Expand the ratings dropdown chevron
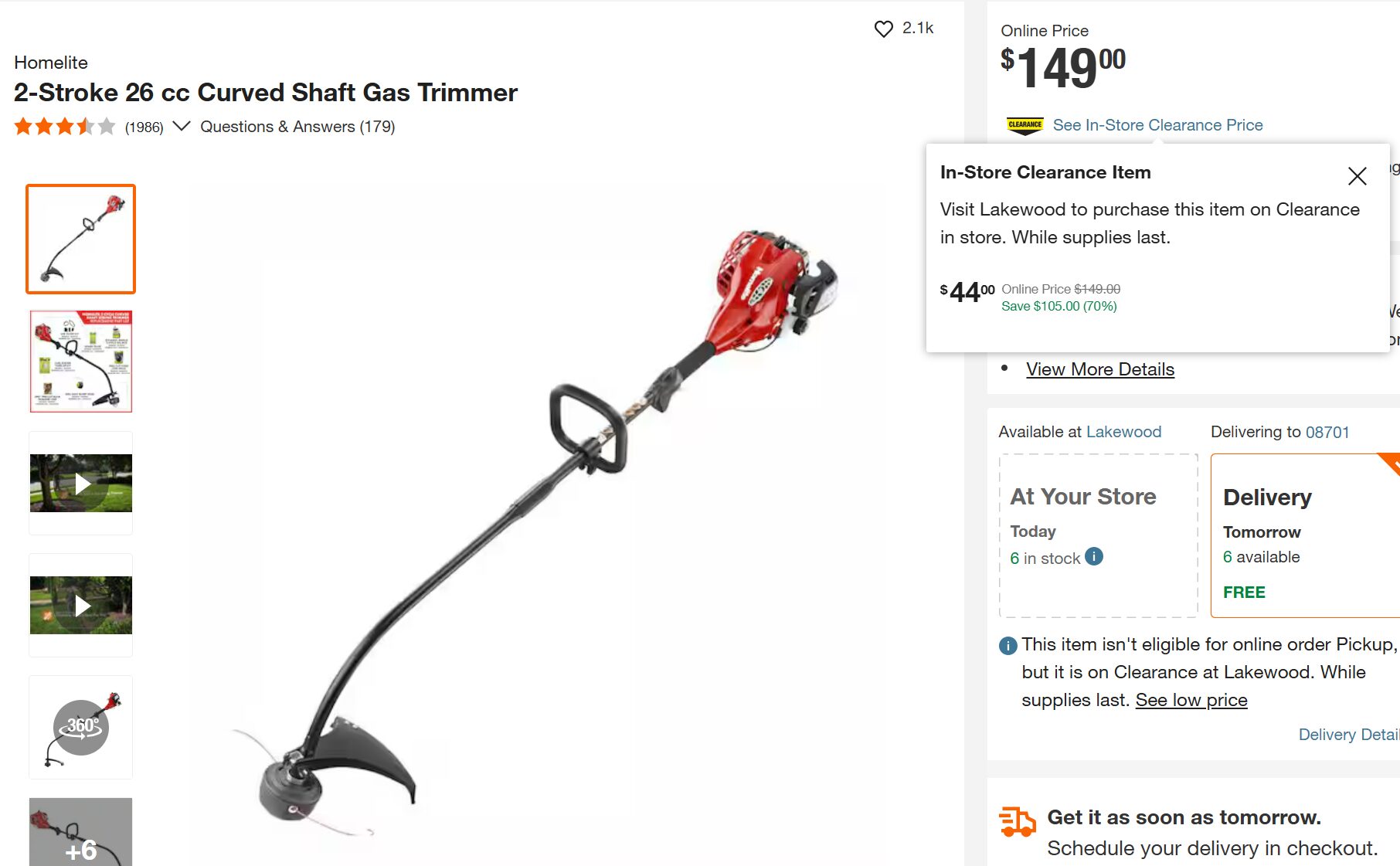Viewport: 1400px width, 866px height. [x=181, y=126]
